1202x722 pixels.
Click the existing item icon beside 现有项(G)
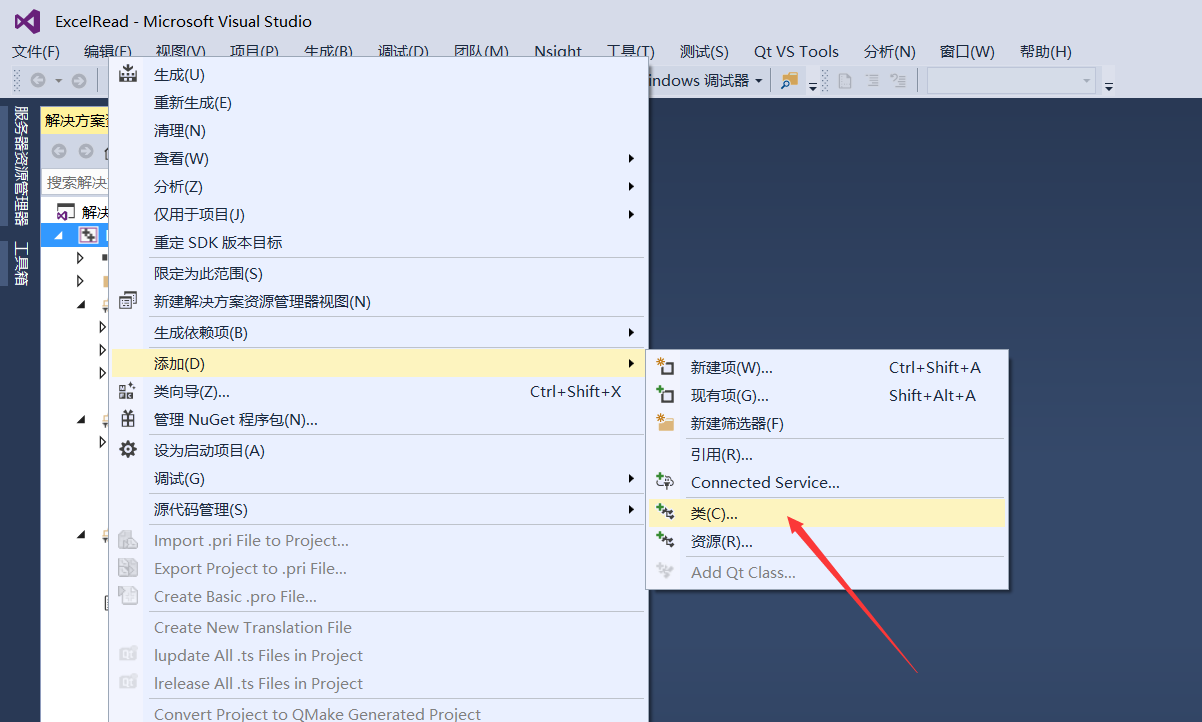[x=665, y=395]
